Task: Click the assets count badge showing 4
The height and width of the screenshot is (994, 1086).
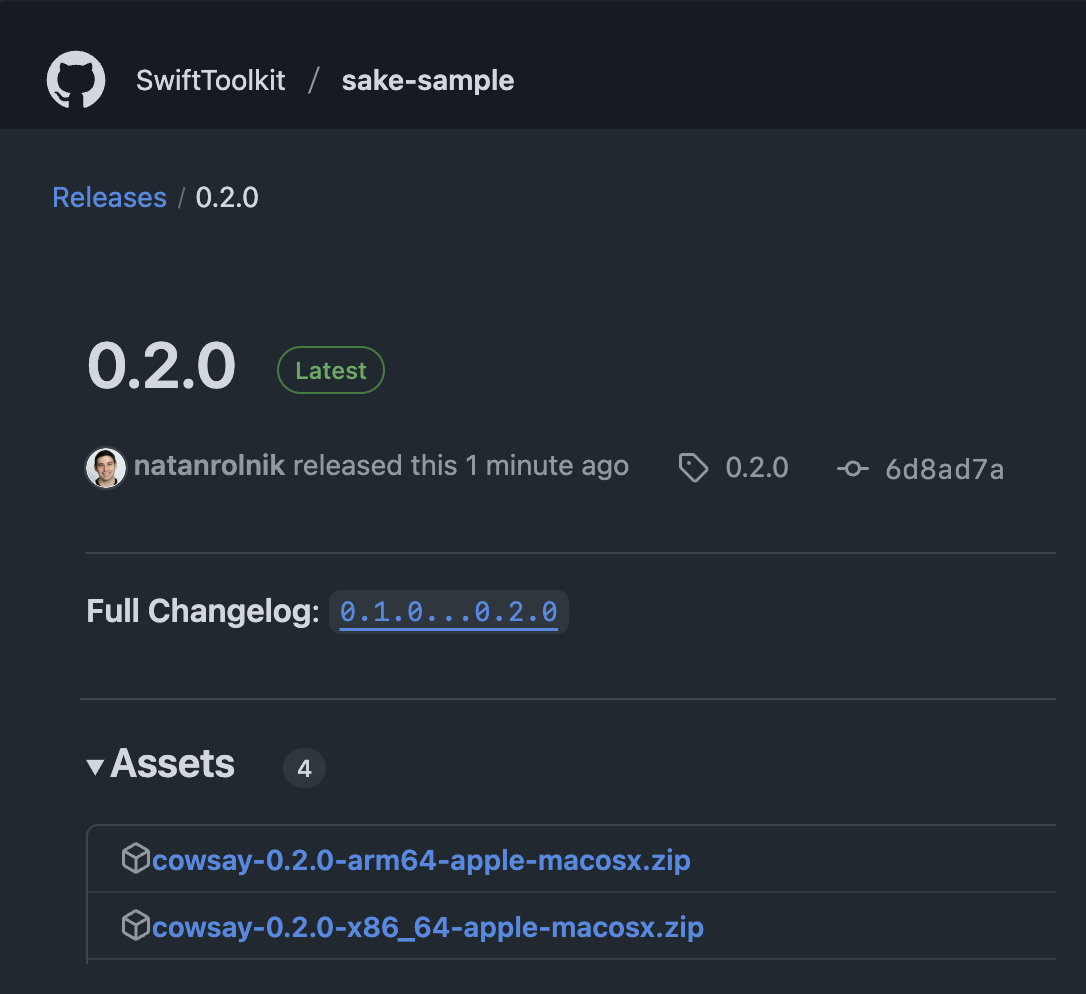Action: click(x=303, y=767)
